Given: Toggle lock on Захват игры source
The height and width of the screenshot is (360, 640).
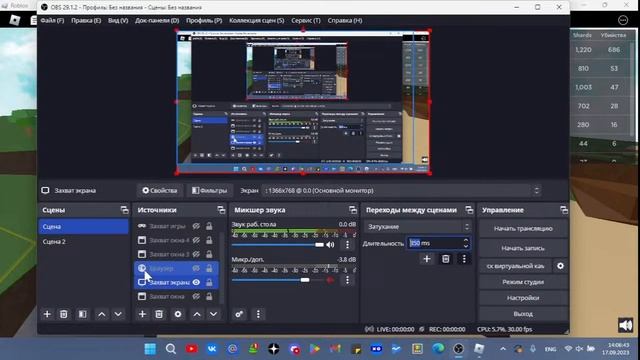Looking at the screenshot, I should pyautogui.click(x=209, y=226).
